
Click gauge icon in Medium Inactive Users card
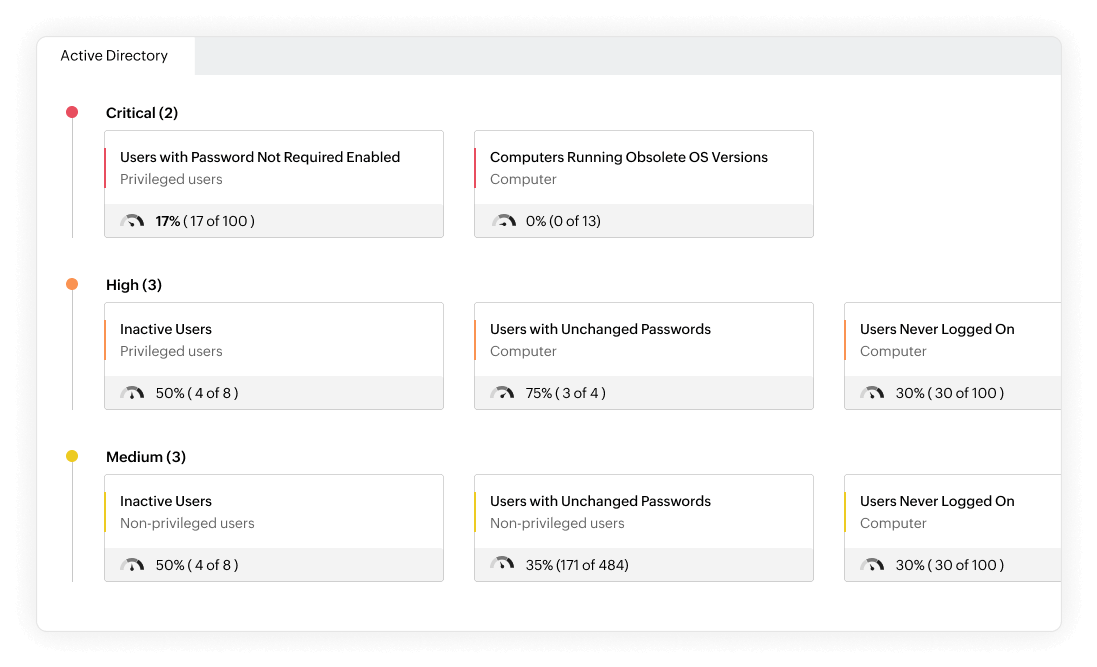pos(132,565)
